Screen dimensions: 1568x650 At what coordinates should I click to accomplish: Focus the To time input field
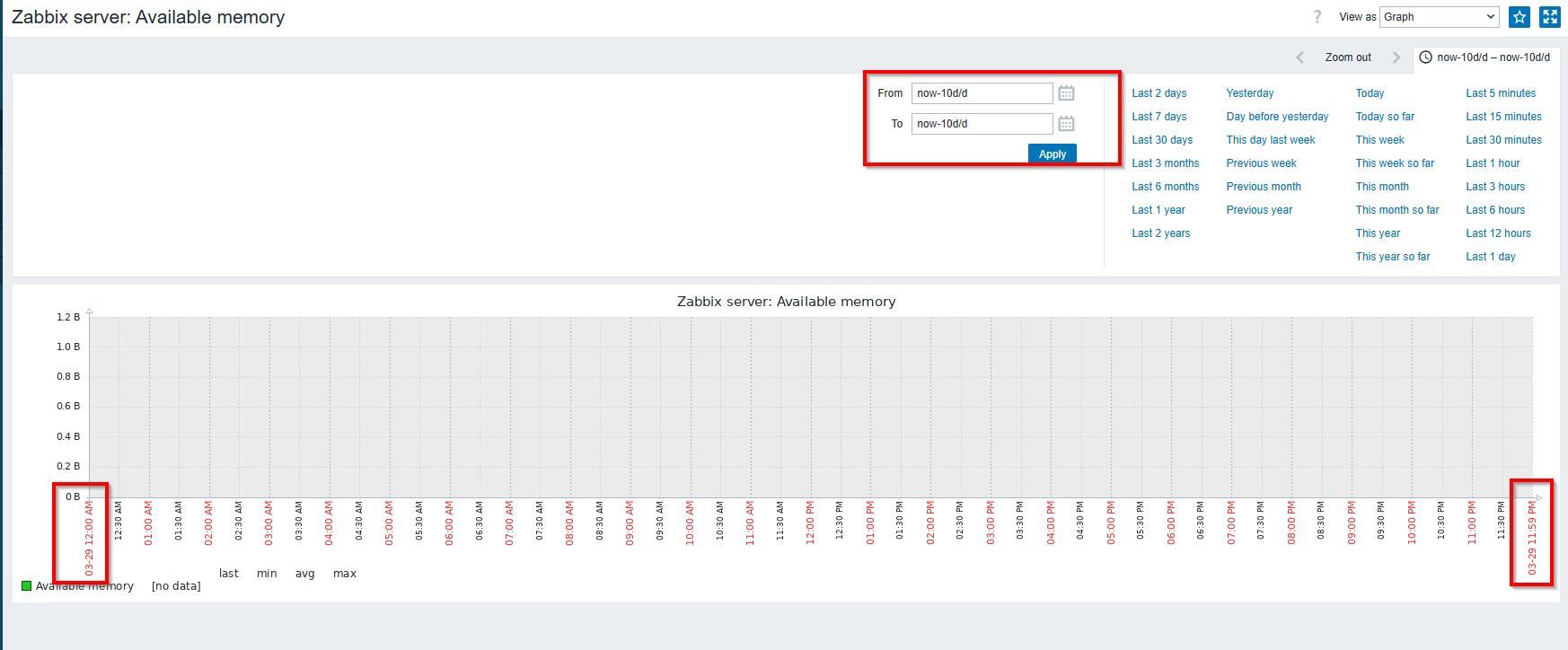click(982, 124)
